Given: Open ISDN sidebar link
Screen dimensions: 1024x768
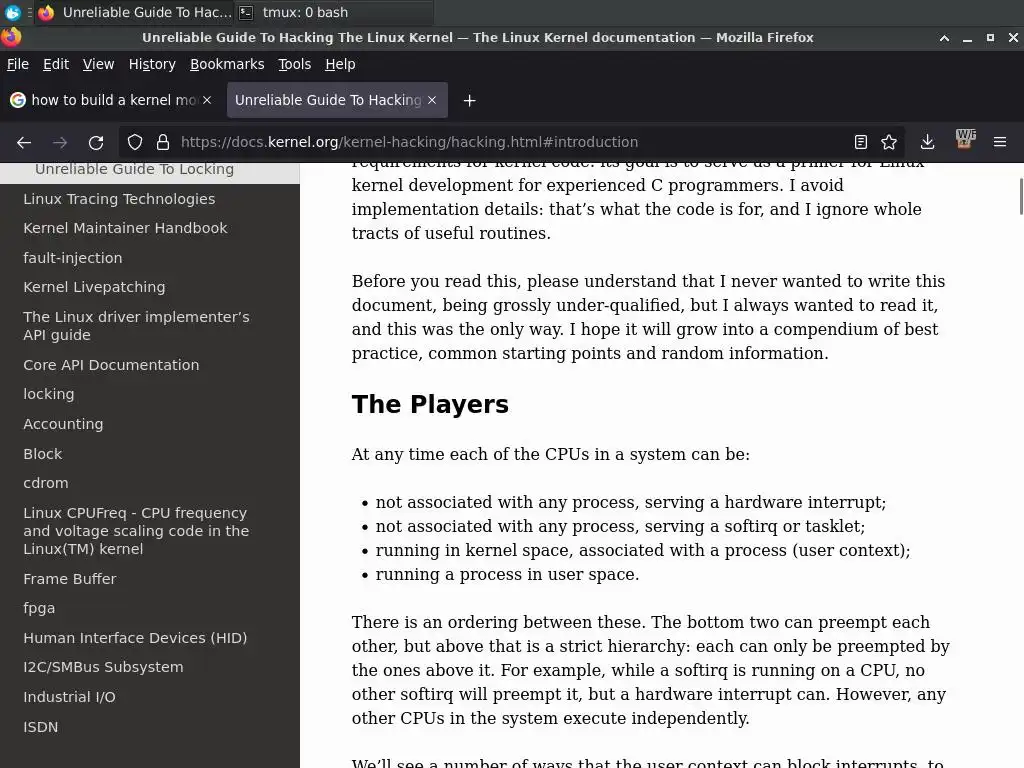Looking at the screenshot, I should click(40, 727).
